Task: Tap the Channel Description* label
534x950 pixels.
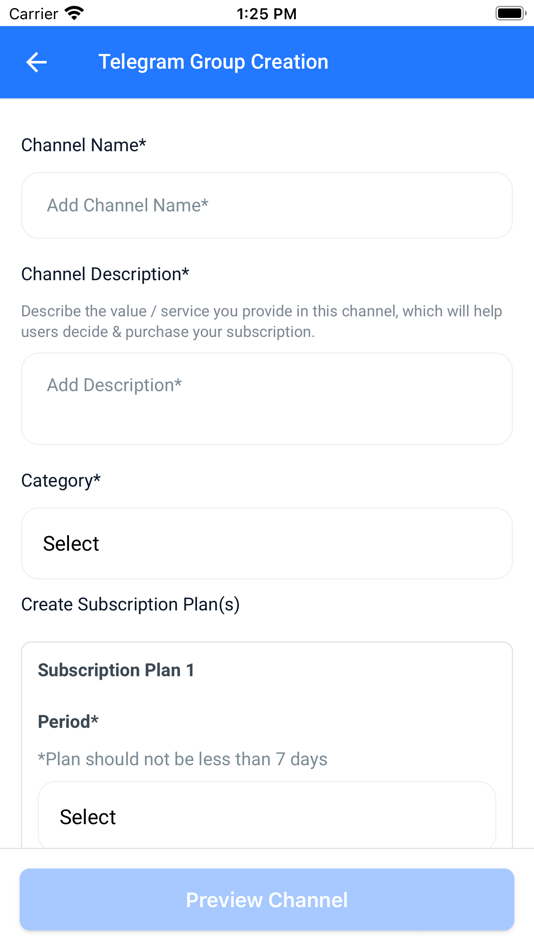Action: pyautogui.click(x=105, y=274)
